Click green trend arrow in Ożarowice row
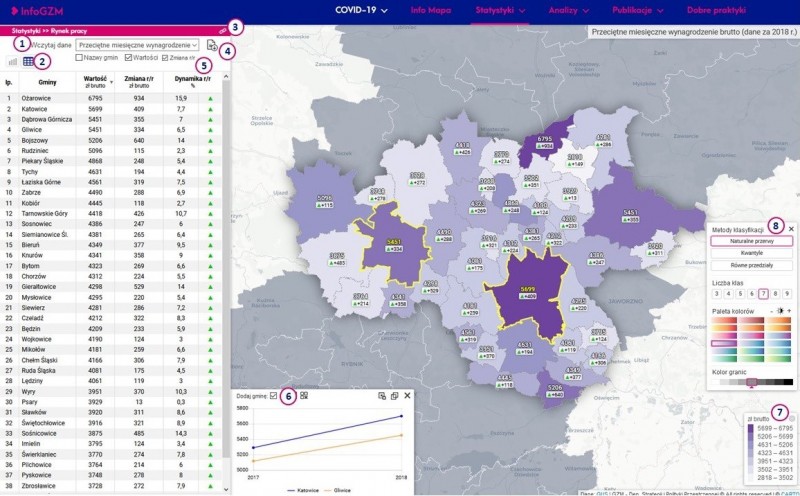The height and width of the screenshot is (496, 800). pyautogui.click(x=210, y=98)
